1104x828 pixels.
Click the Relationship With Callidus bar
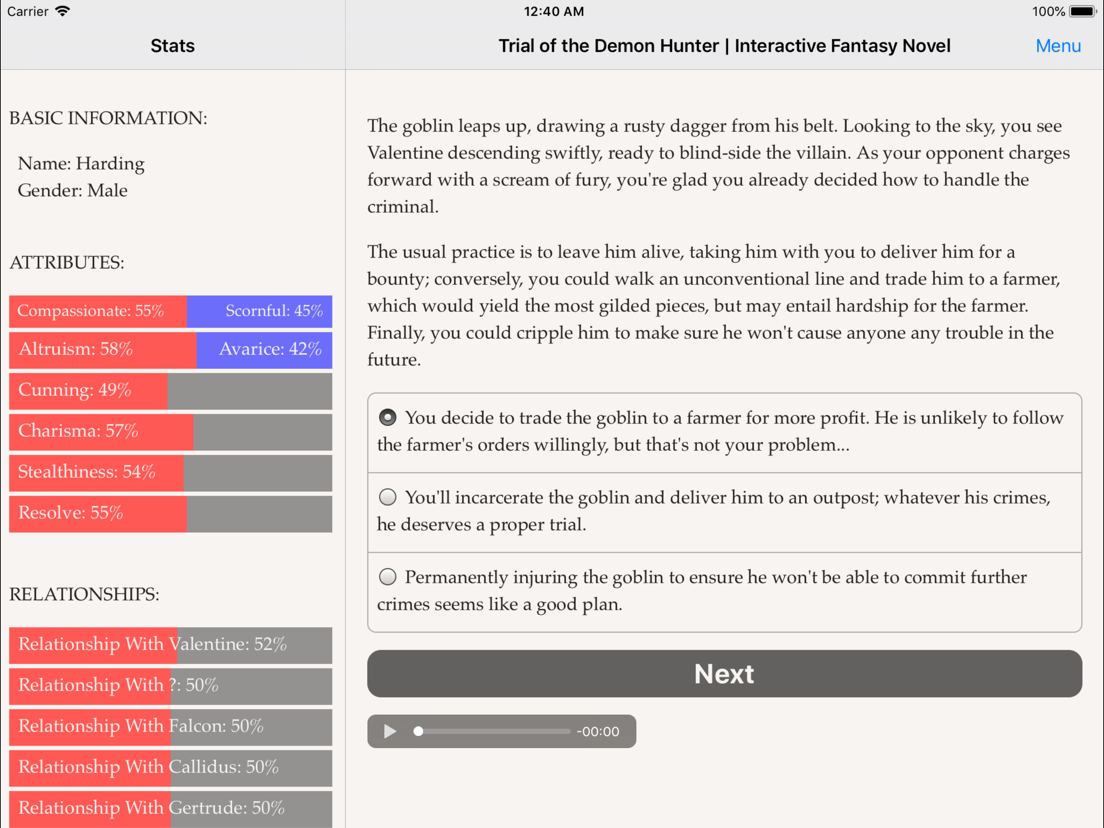click(170, 767)
